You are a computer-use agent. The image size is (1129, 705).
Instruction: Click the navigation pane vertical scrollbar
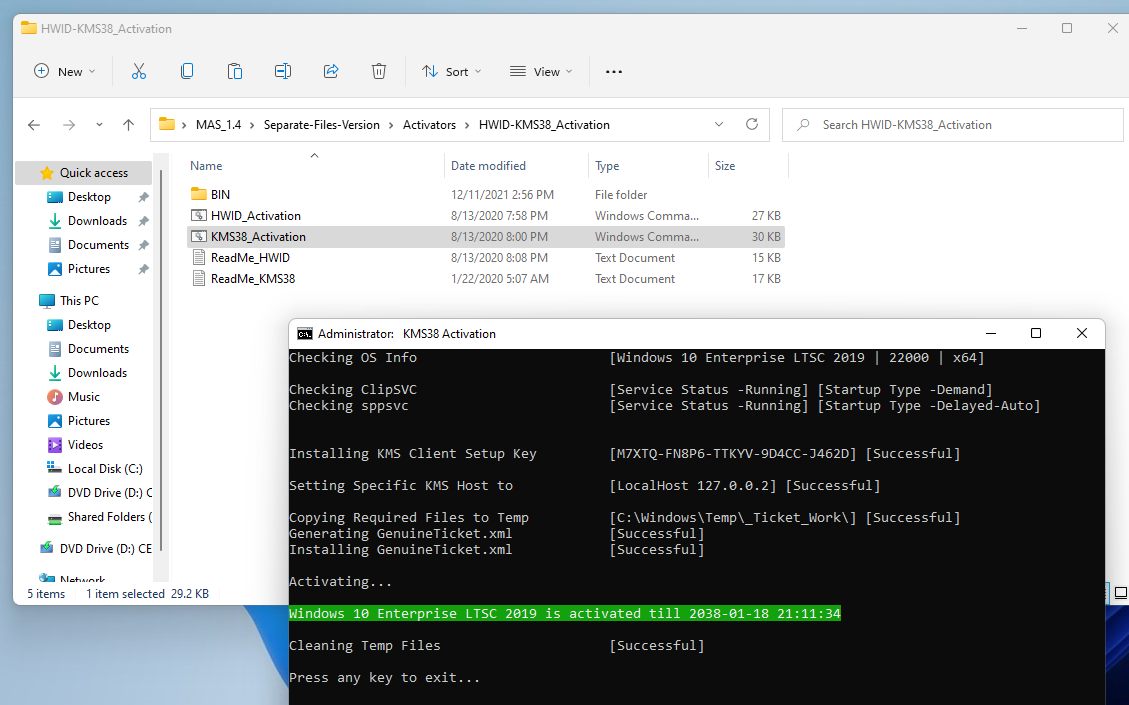tap(161, 360)
